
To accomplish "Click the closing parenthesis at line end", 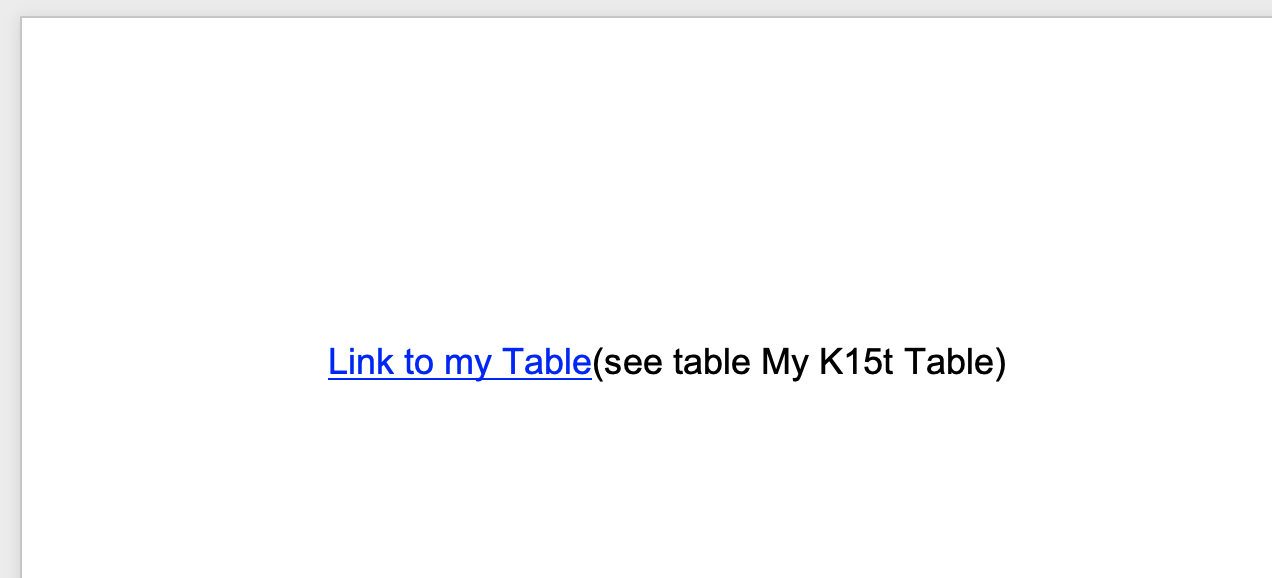I will (1001, 362).
